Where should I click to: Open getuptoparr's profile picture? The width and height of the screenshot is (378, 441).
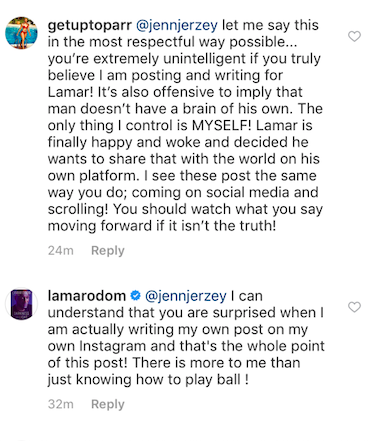(x=21, y=33)
